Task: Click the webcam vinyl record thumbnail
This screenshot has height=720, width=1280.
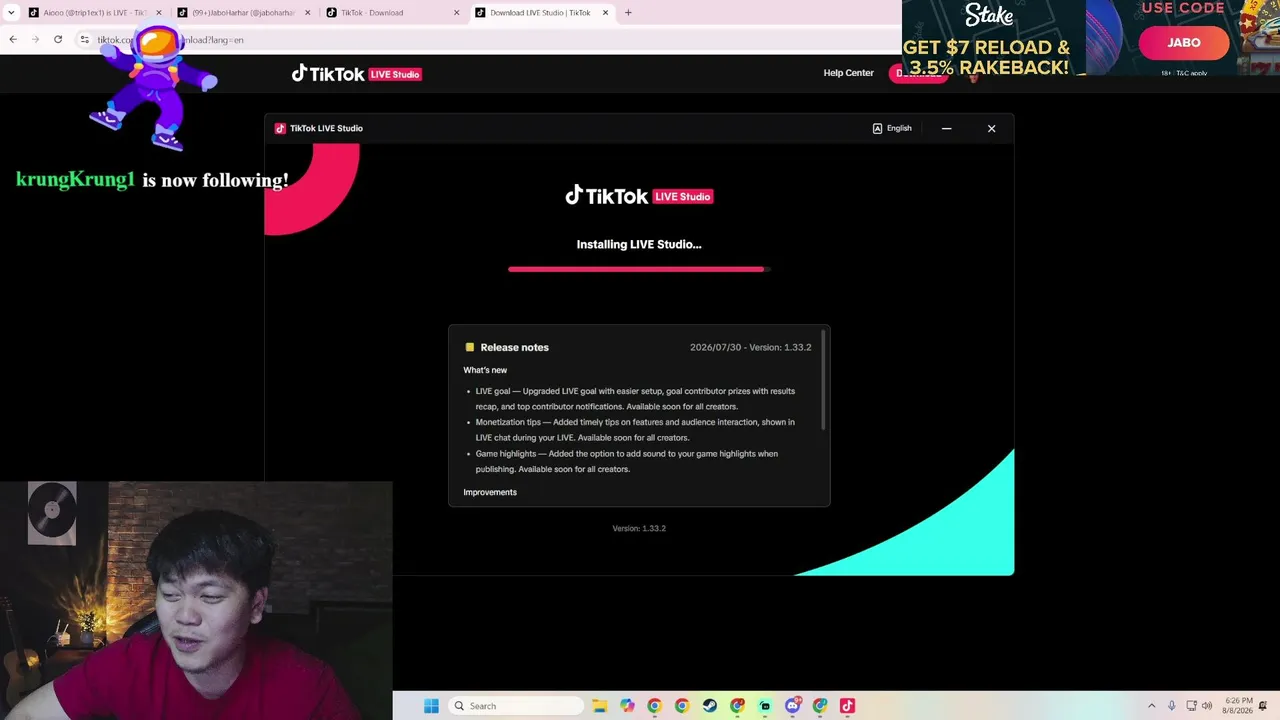Action: coord(52,513)
